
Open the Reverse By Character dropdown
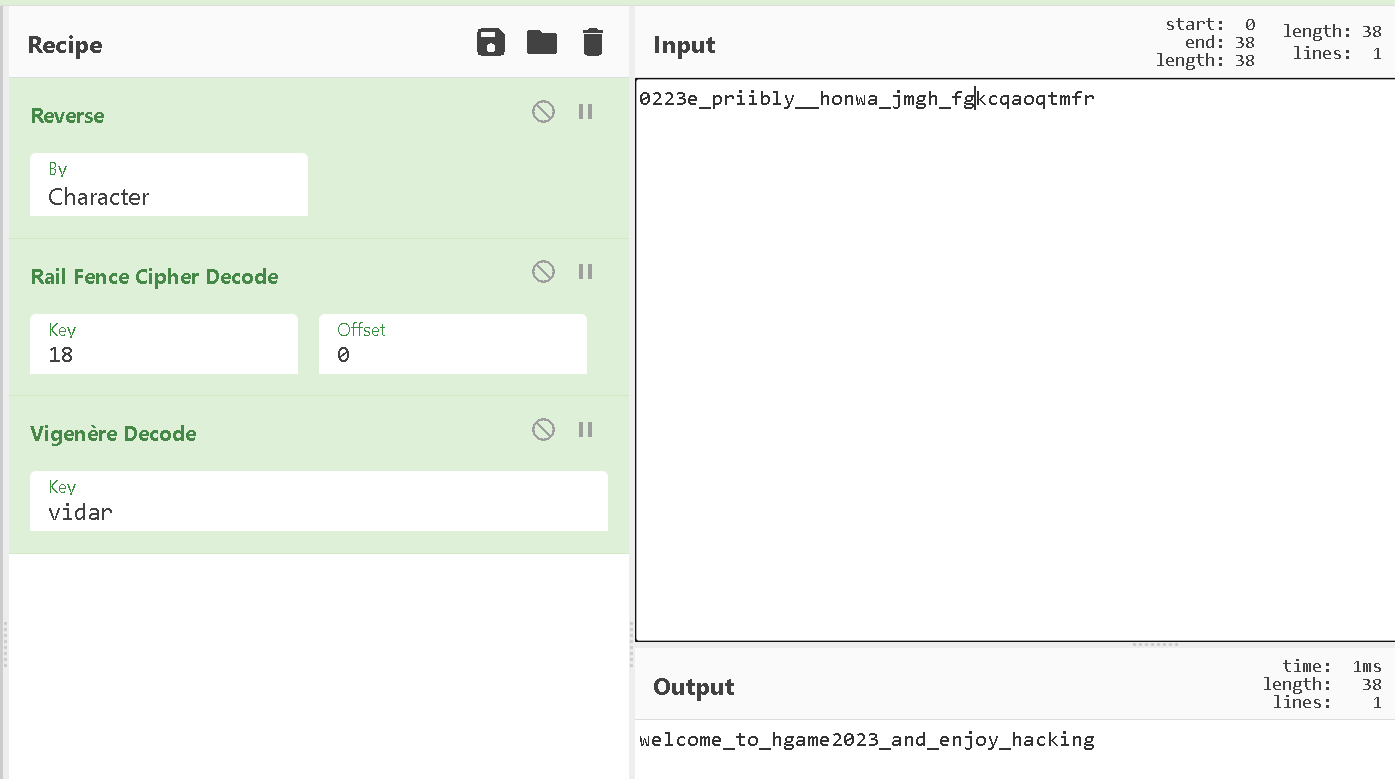coord(169,185)
